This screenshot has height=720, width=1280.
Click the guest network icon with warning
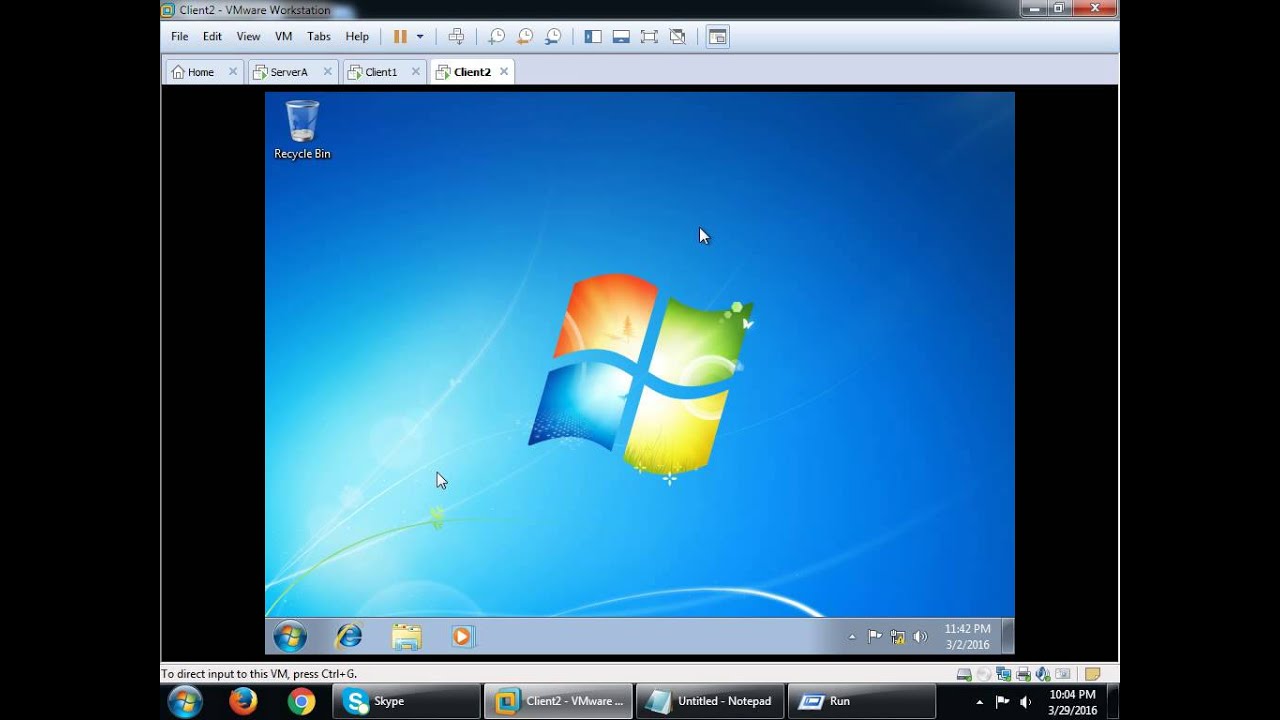click(898, 637)
